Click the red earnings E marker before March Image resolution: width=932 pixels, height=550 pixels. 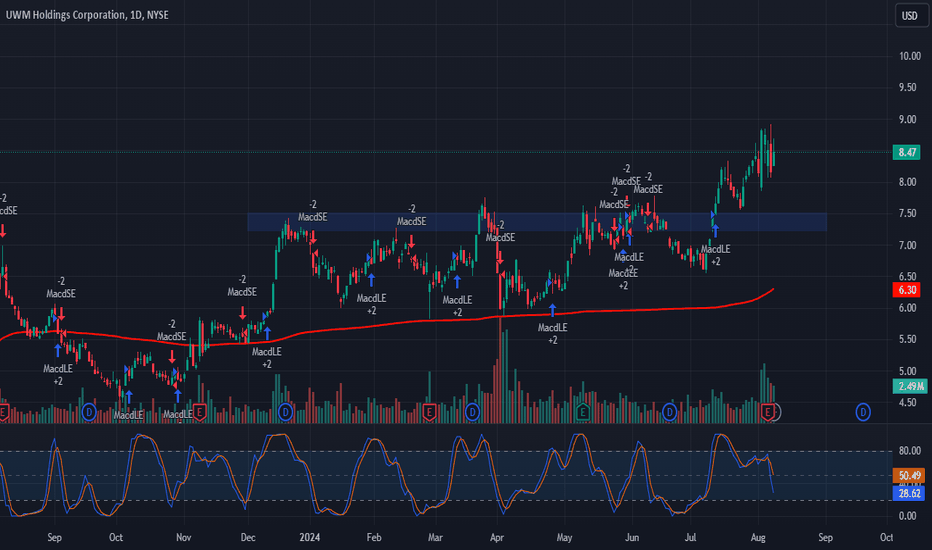[x=429, y=411]
